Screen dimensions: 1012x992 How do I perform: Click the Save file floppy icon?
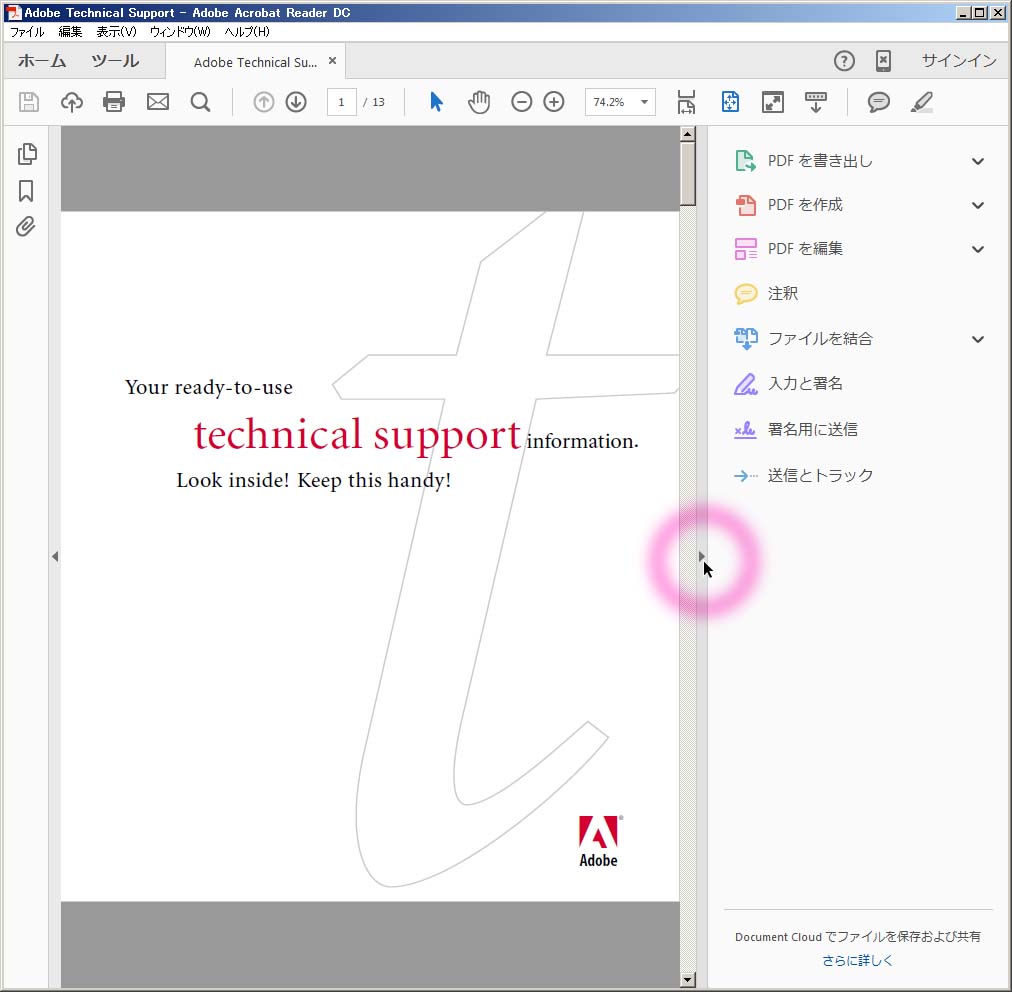(x=28, y=102)
